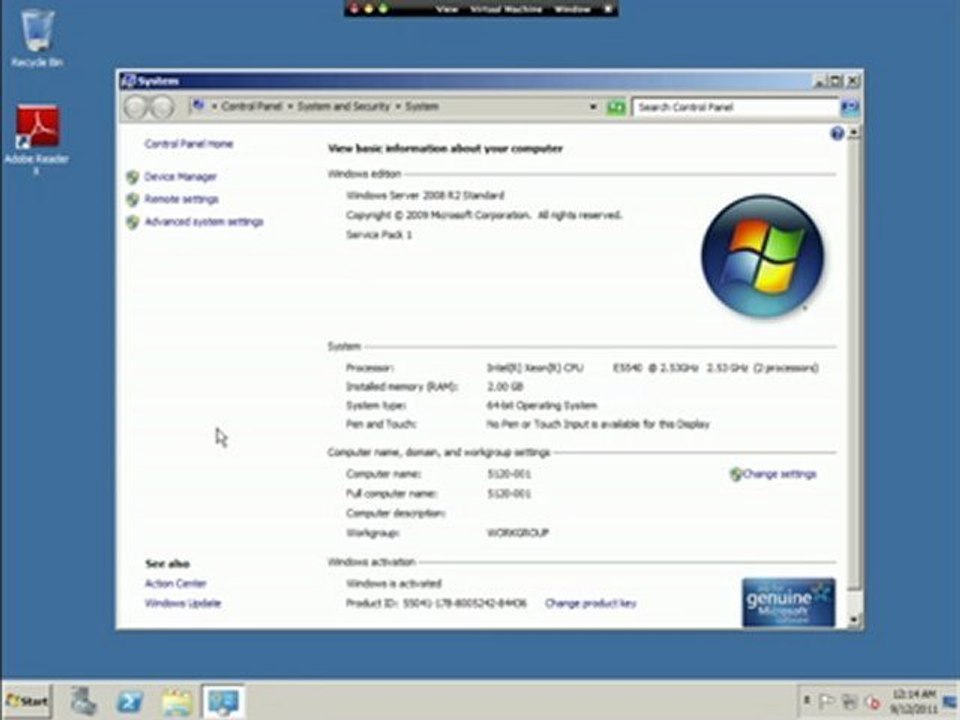Focus the Search Control Panel field
960x720 pixels.
coord(735,107)
